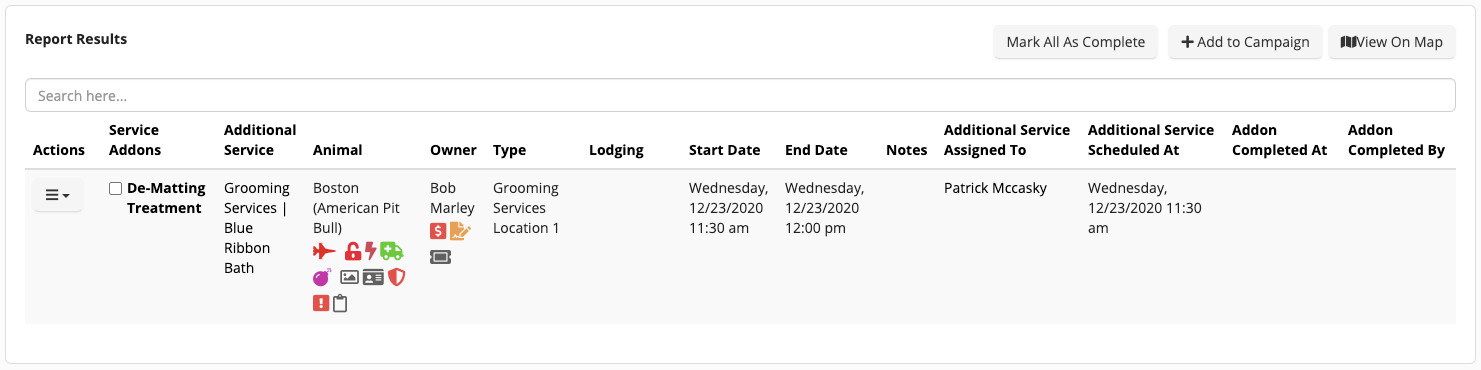
Task: Open View On Map
Action: pyautogui.click(x=1391, y=42)
